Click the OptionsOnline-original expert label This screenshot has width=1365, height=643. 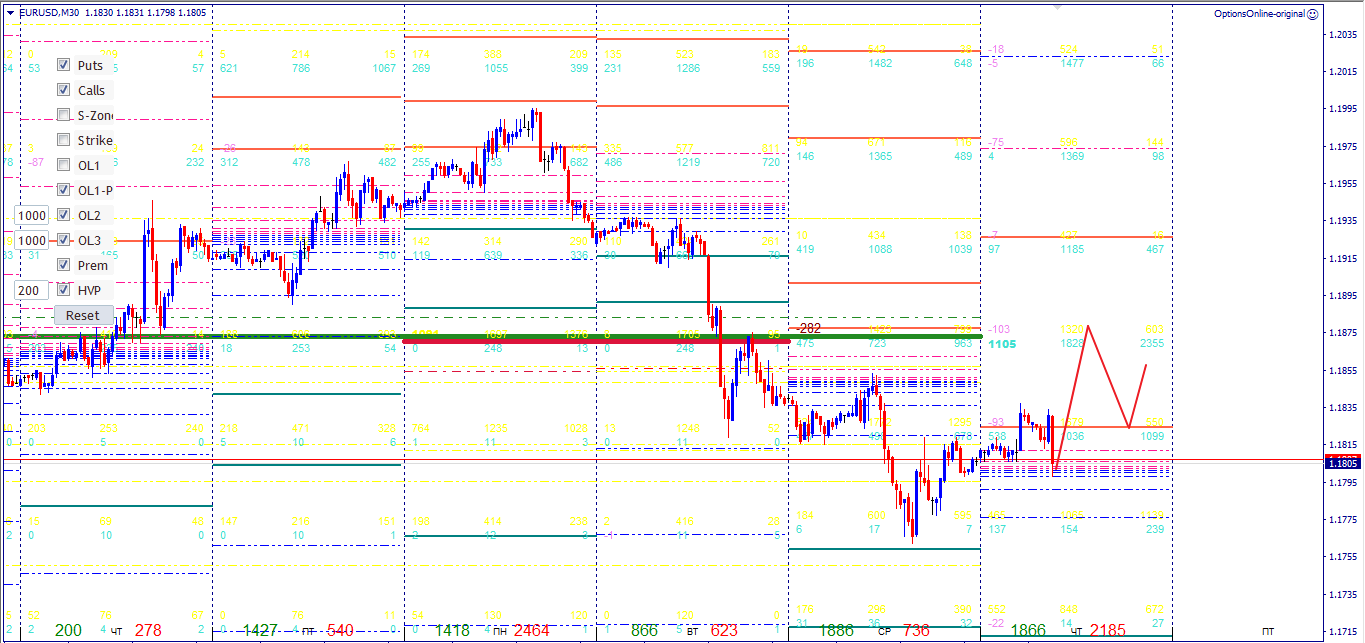tap(1259, 14)
